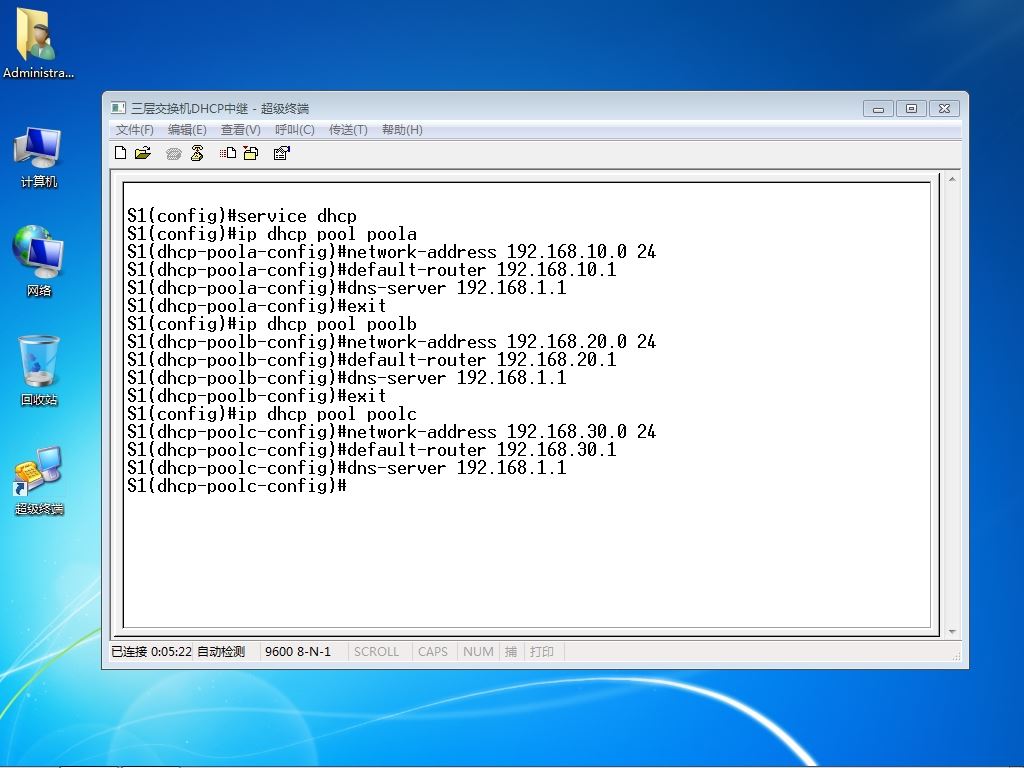Click the Send file toolbar icon

pyautogui.click(x=227, y=153)
